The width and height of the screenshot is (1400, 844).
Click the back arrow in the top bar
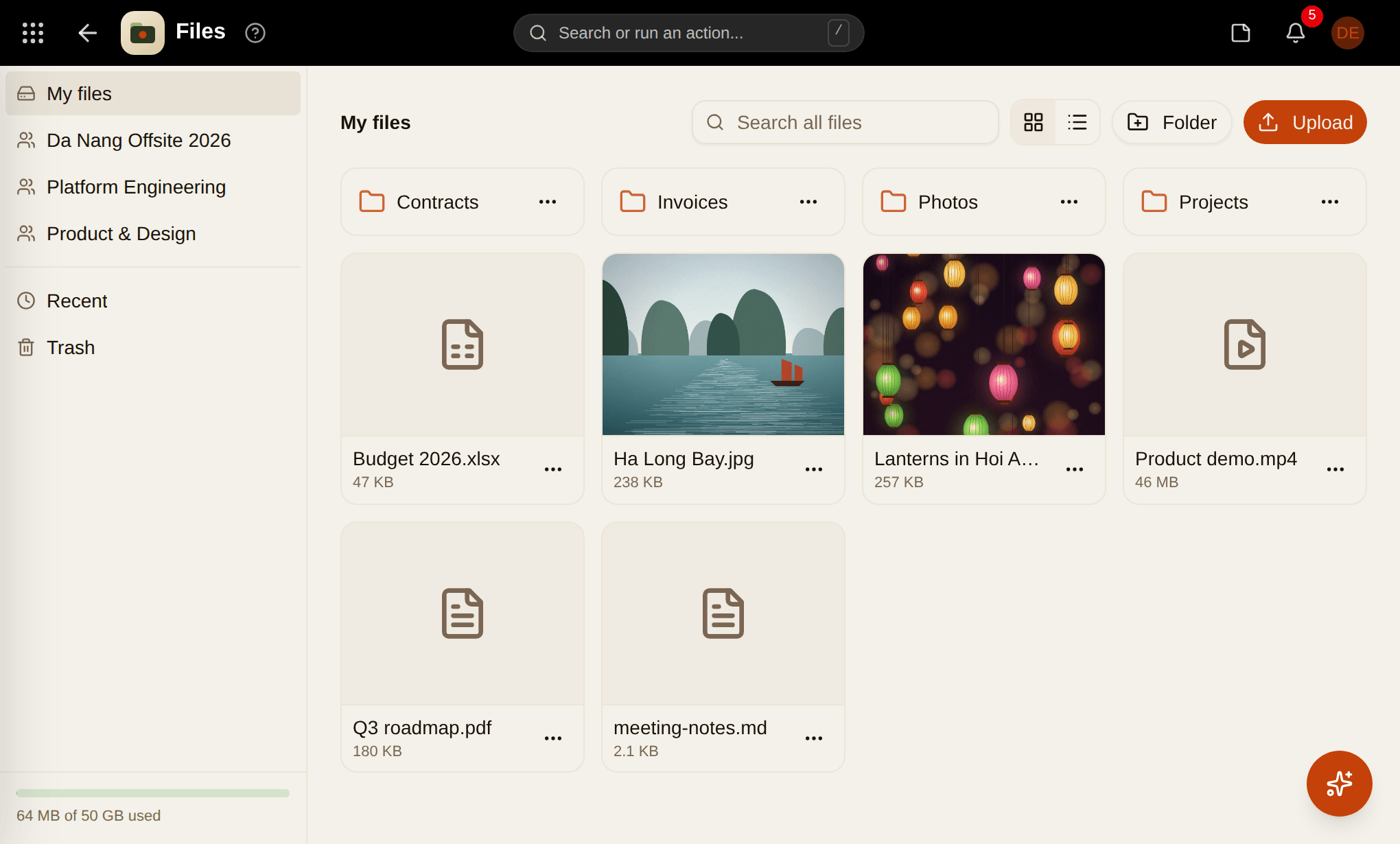point(87,33)
